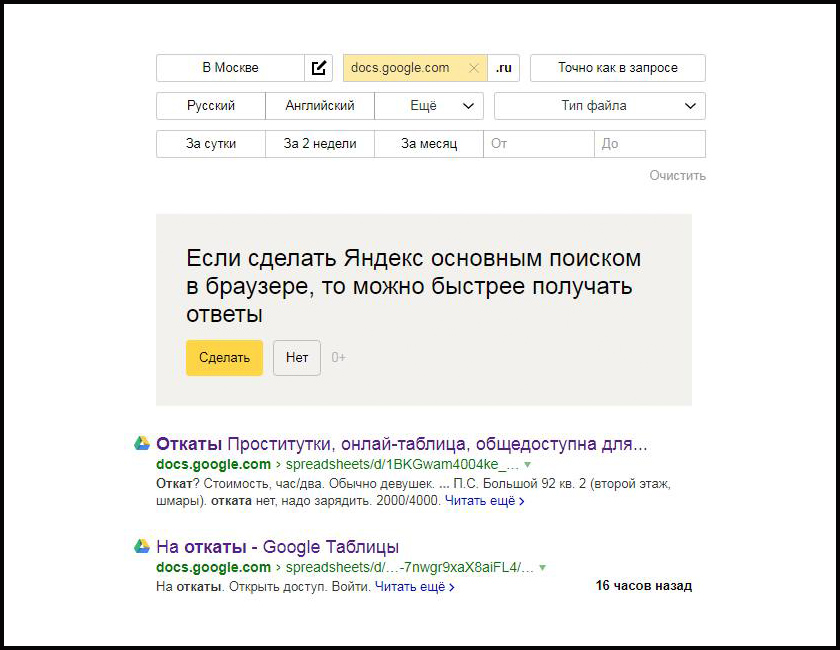Screen dimensions: 840x650
Task: Enable the Точно как в запросе filter
Action: point(617,68)
